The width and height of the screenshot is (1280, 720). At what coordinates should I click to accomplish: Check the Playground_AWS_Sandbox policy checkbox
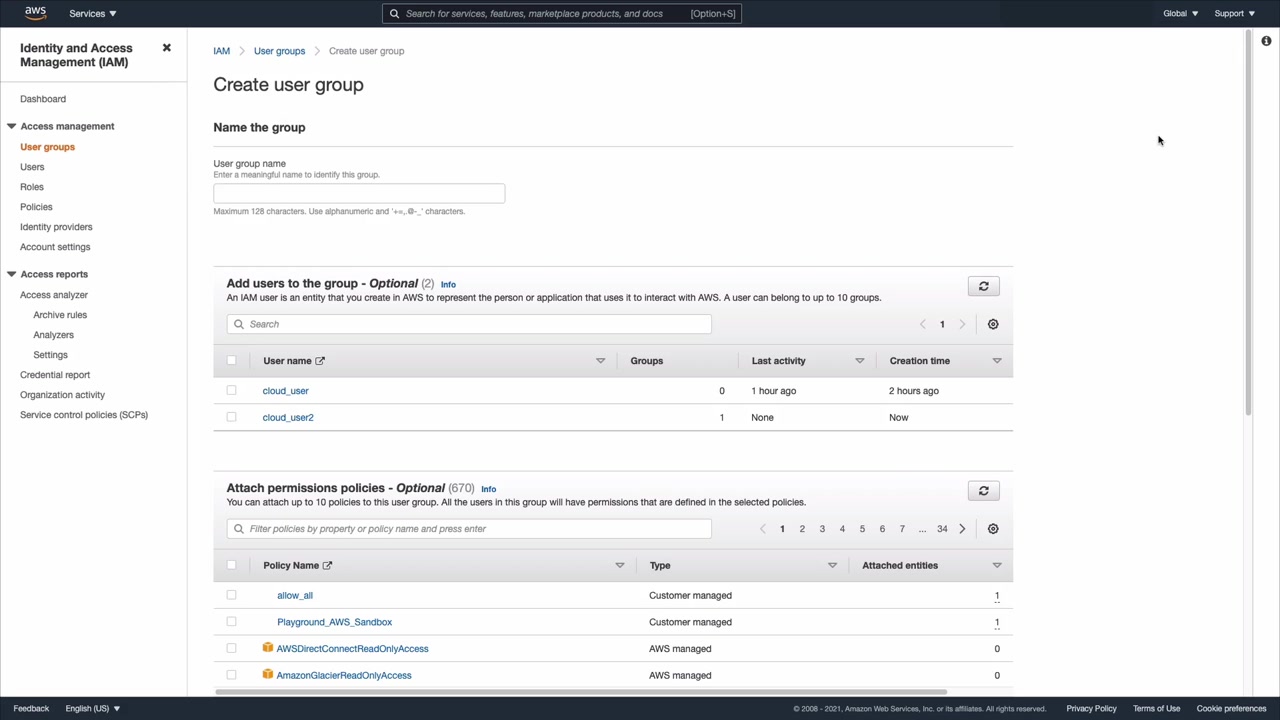point(232,622)
